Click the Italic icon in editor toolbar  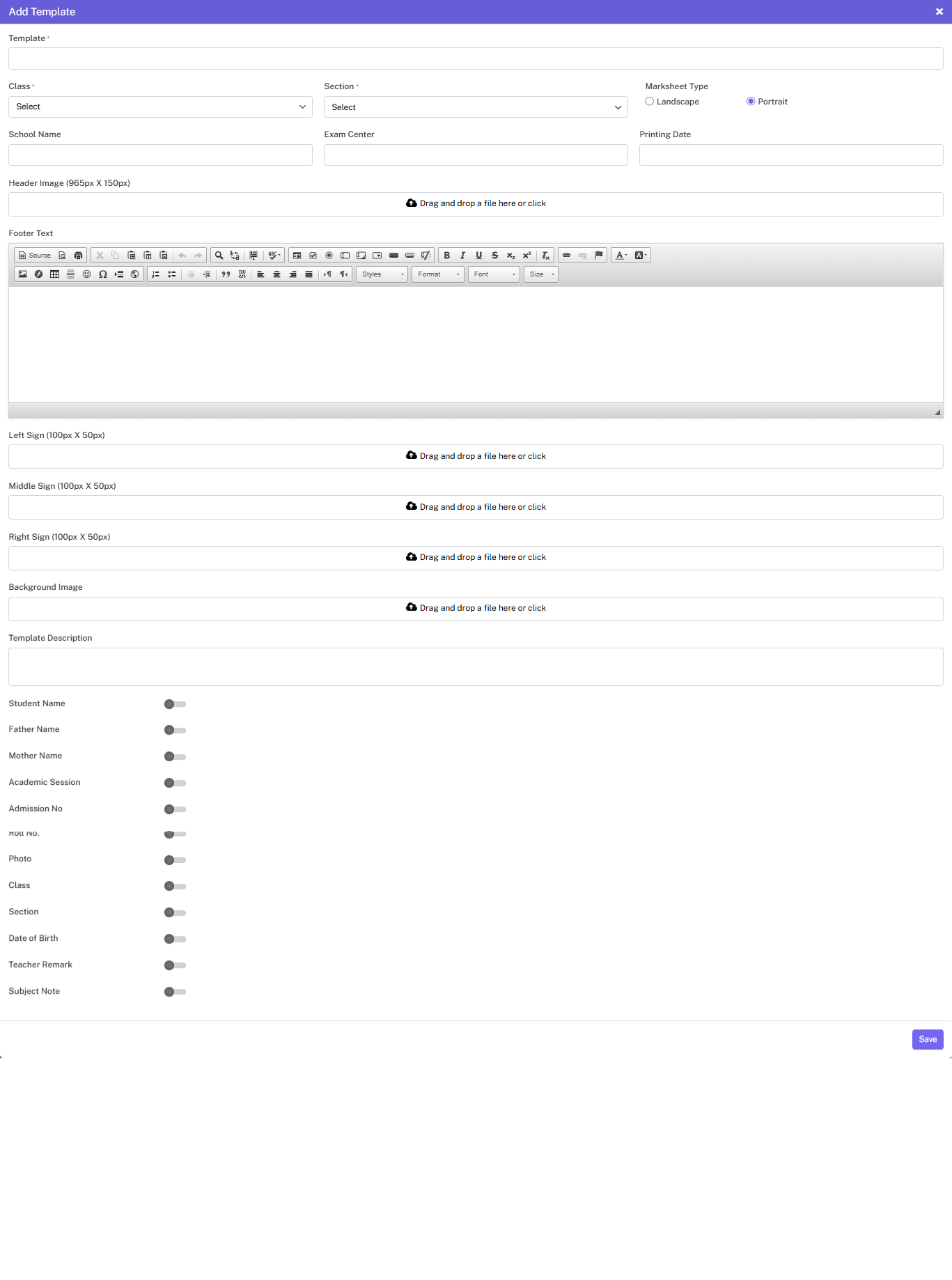[x=462, y=256]
